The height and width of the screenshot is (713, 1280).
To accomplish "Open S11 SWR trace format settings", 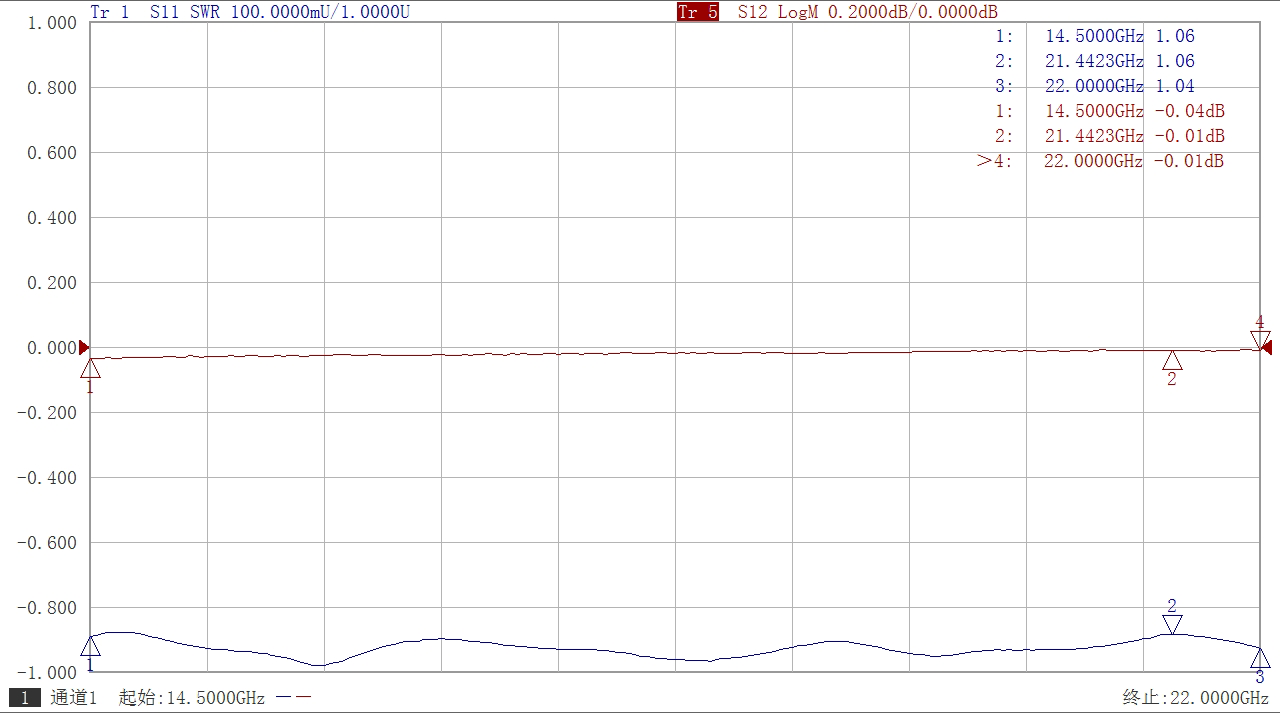I will (195, 12).
